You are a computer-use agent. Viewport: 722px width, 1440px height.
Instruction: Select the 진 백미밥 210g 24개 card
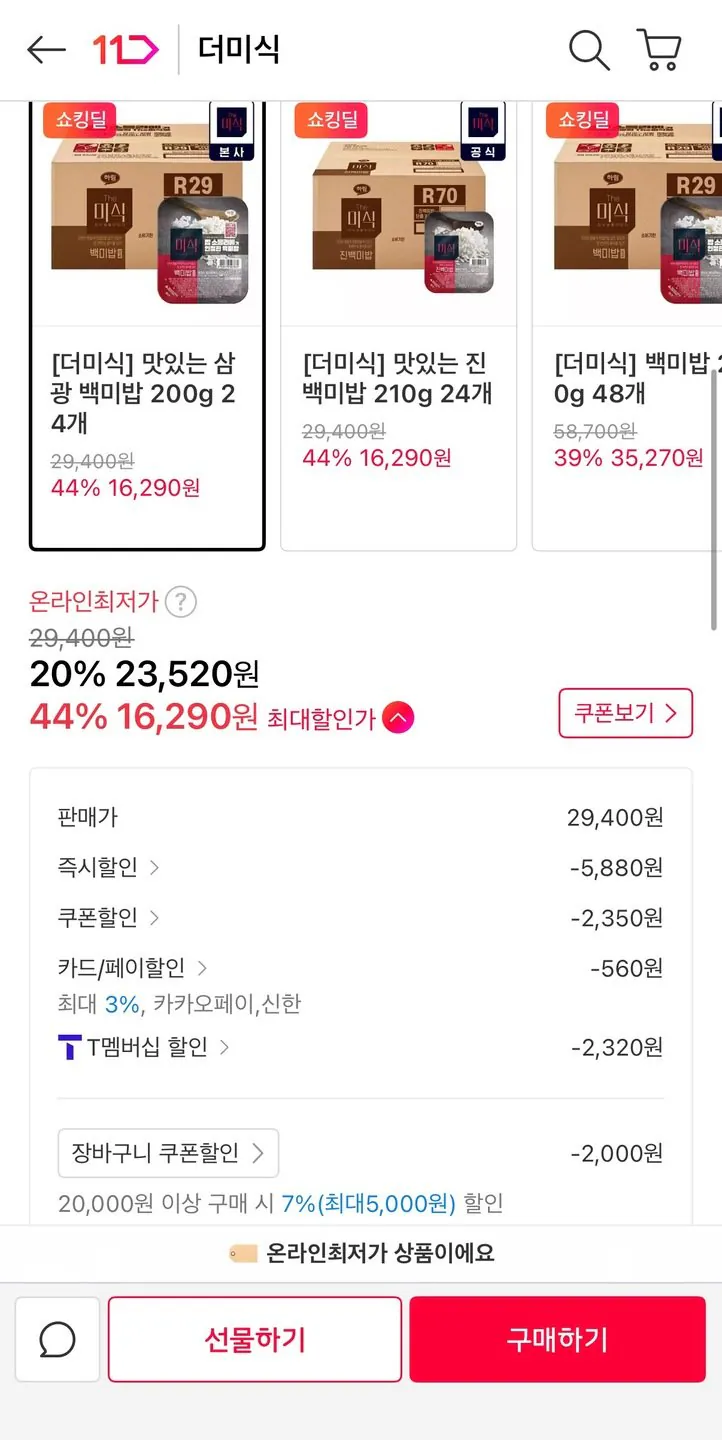[x=398, y=325]
